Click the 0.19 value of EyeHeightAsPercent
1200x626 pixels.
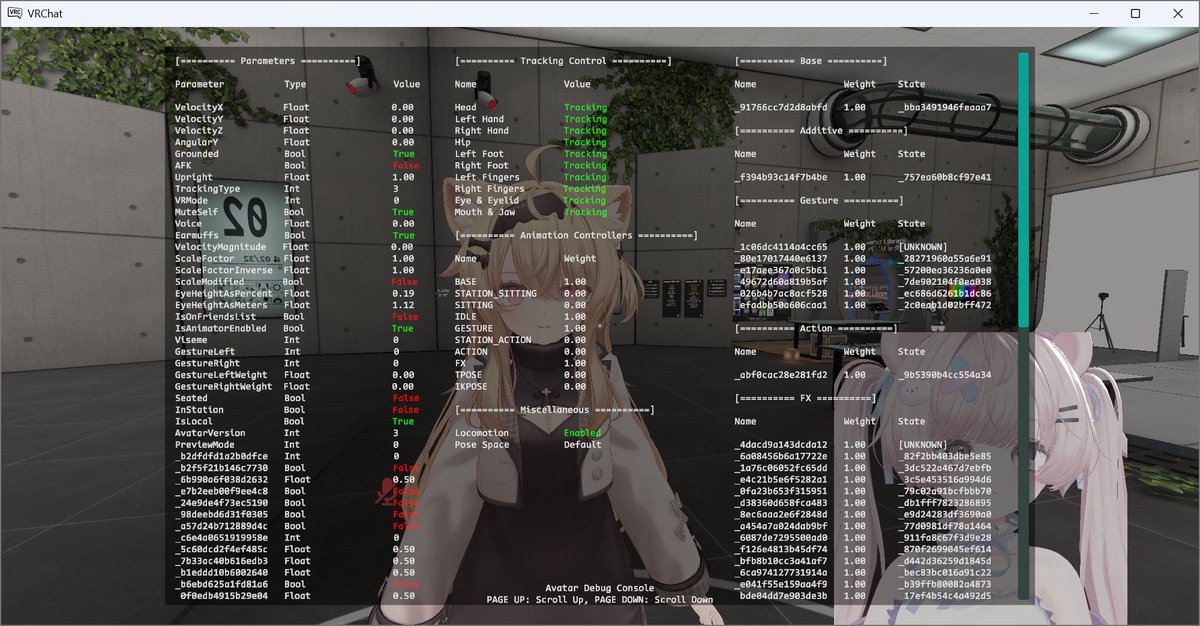(403, 294)
